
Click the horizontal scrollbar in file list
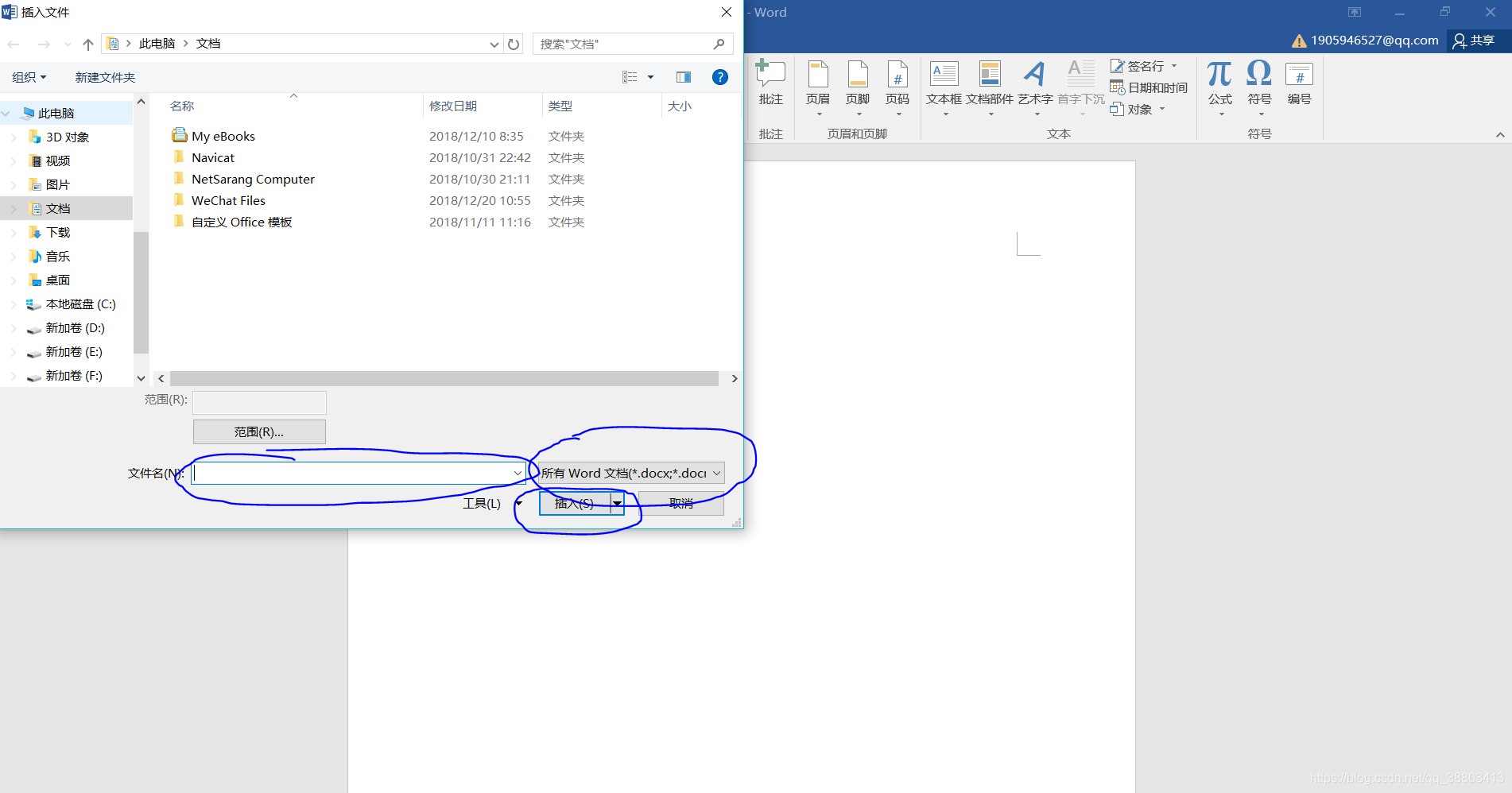coord(444,379)
